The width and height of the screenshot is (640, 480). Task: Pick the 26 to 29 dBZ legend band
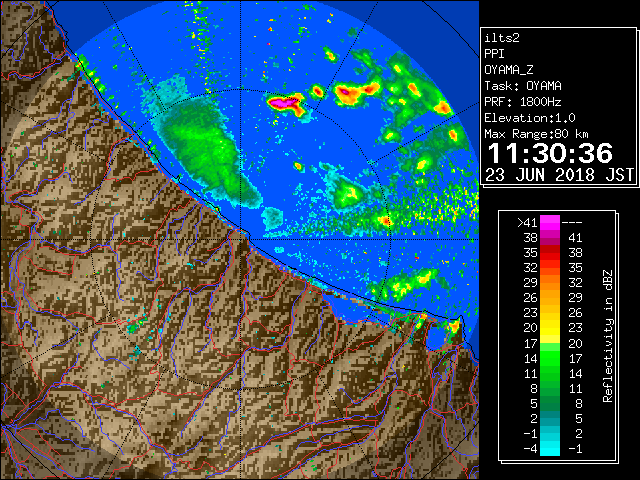click(x=550, y=298)
